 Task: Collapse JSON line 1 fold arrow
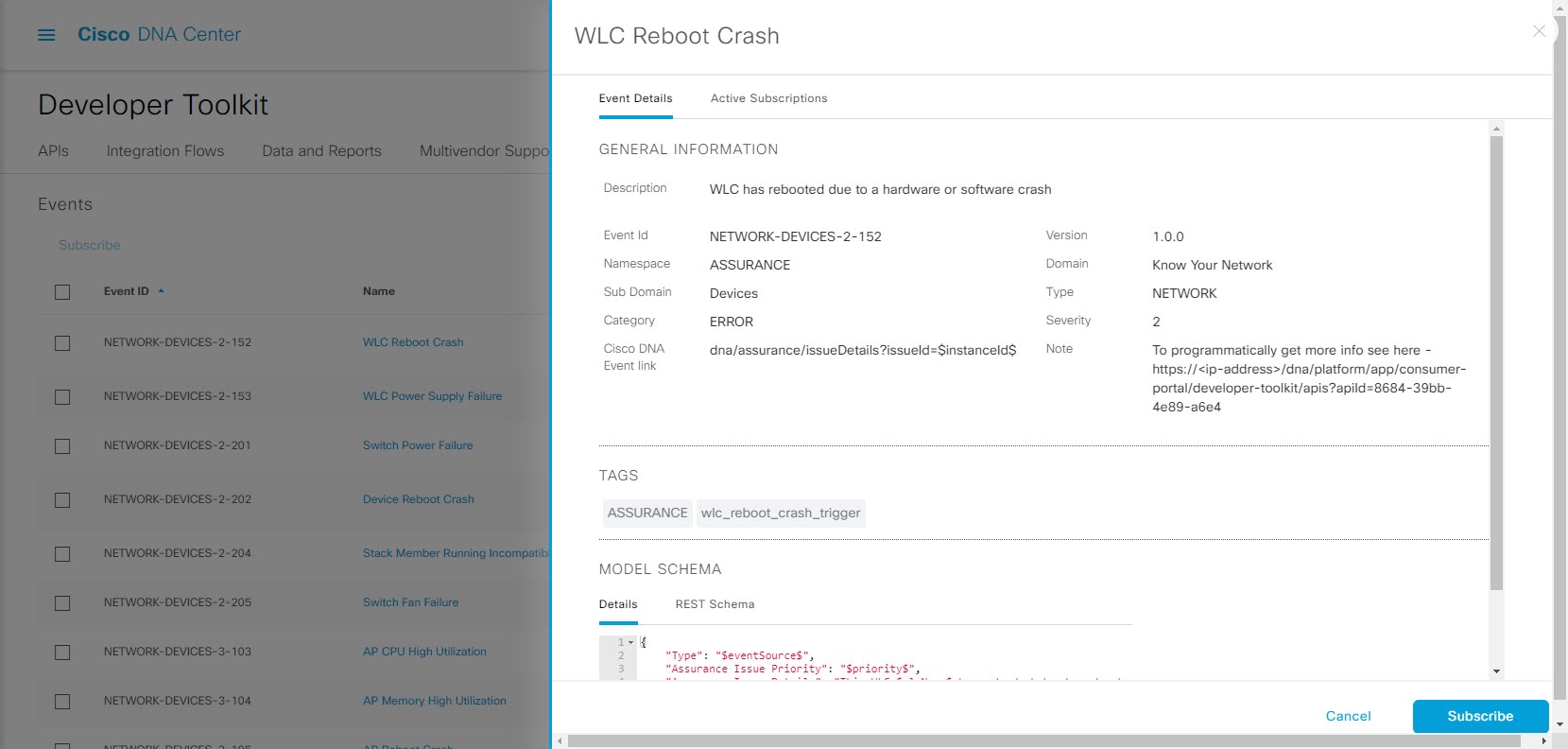630,642
